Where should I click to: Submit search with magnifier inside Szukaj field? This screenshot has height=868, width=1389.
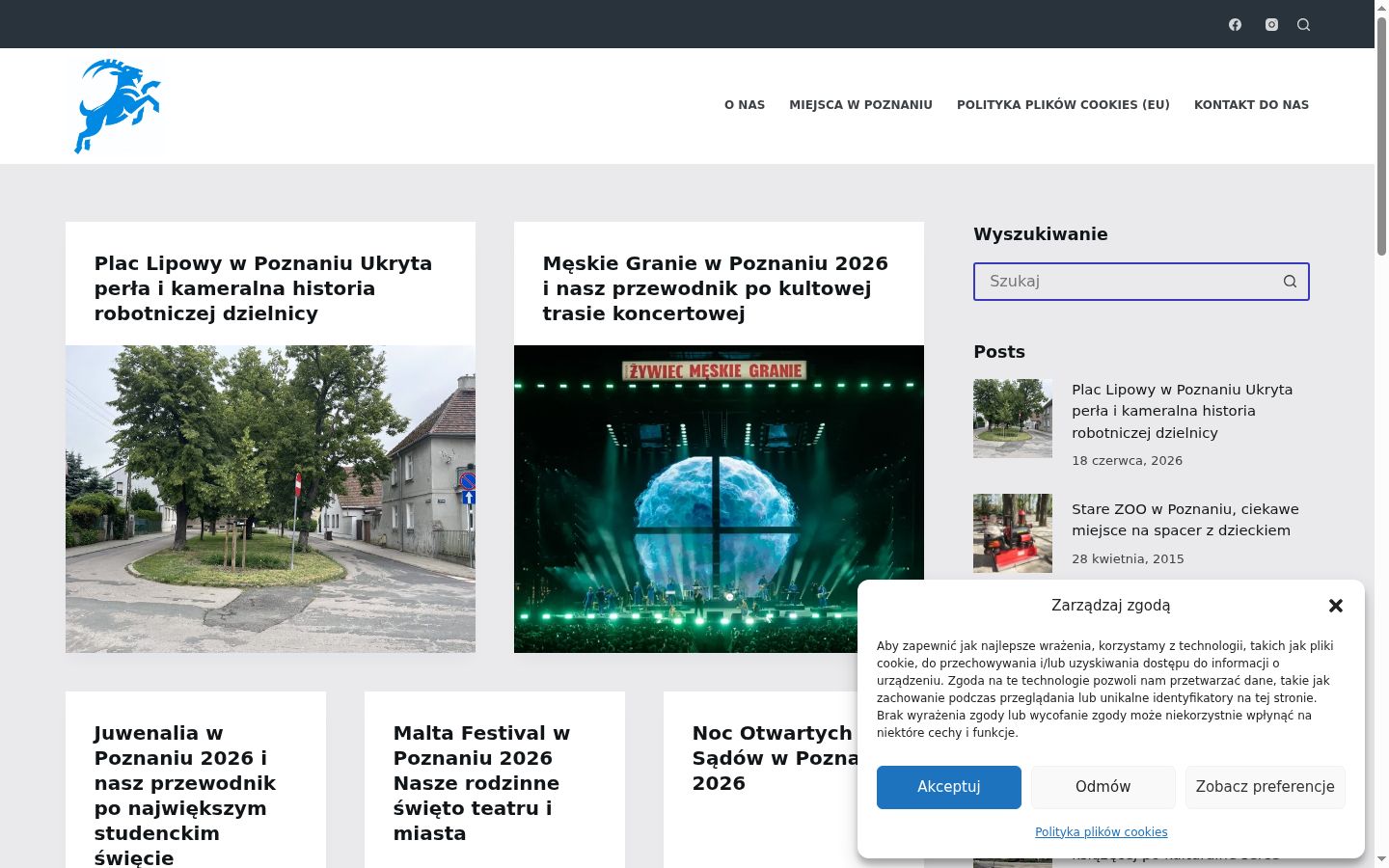(1290, 282)
